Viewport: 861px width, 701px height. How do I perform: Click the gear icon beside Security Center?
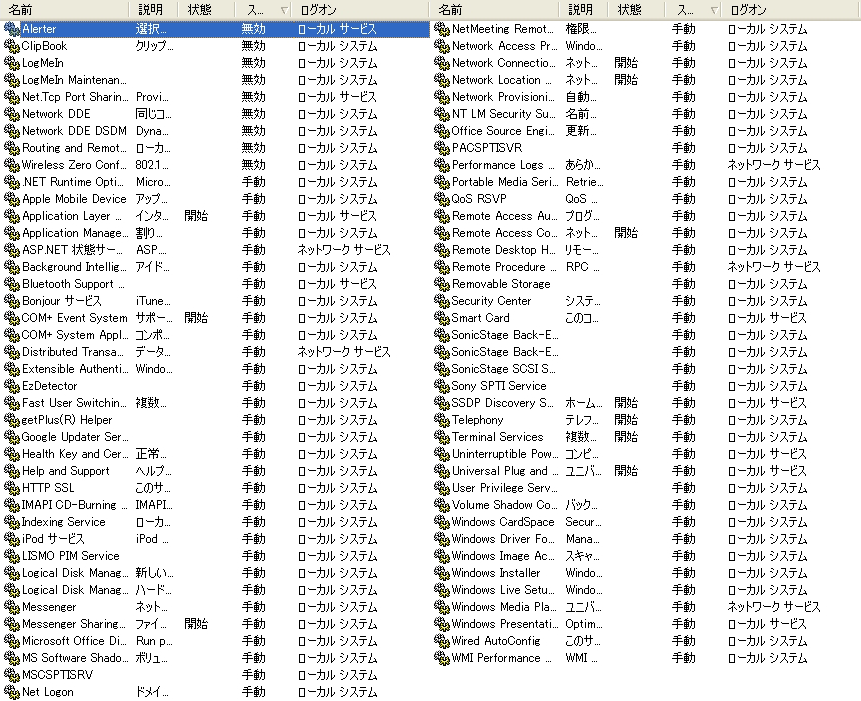pyautogui.click(x=441, y=301)
